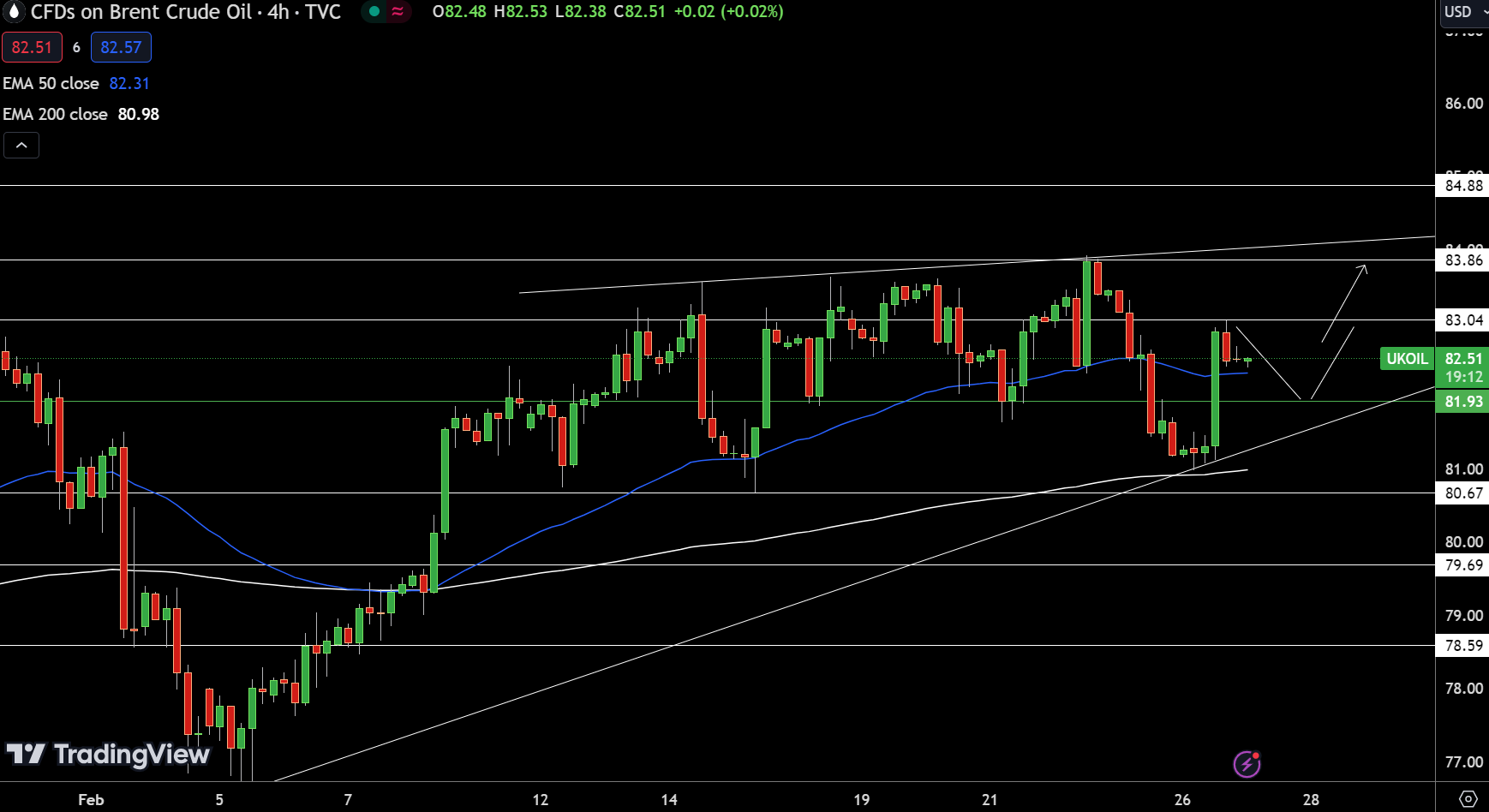
Task: Click the open price value O82.48
Action: (x=459, y=12)
